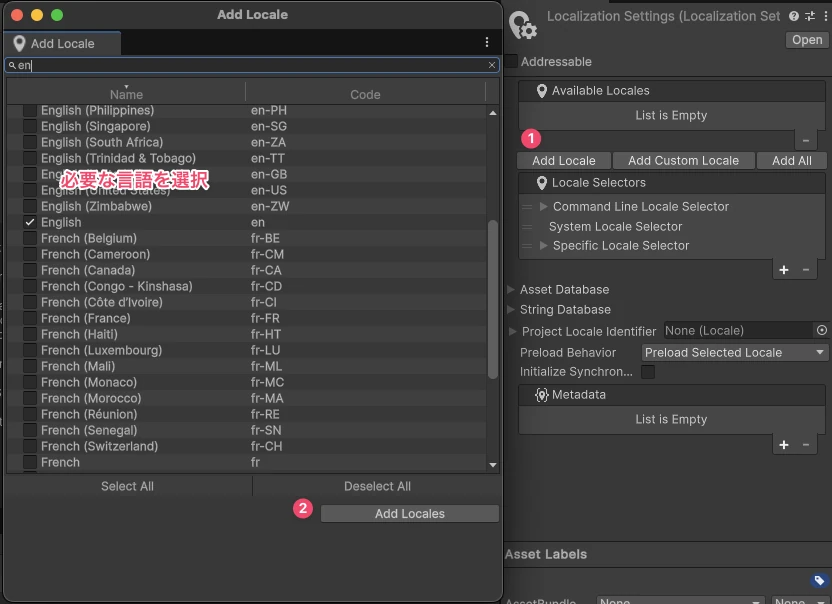The height and width of the screenshot is (604, 832).
Task: Sort the list by Name column
Action: point(126,94)
